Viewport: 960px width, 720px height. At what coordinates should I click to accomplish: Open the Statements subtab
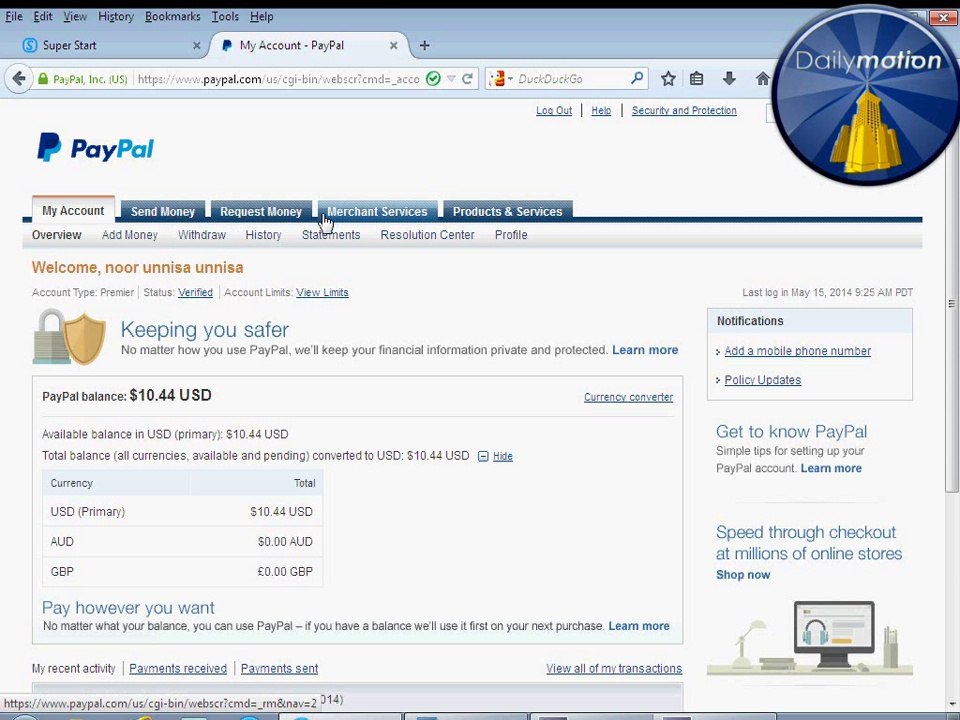331,235
